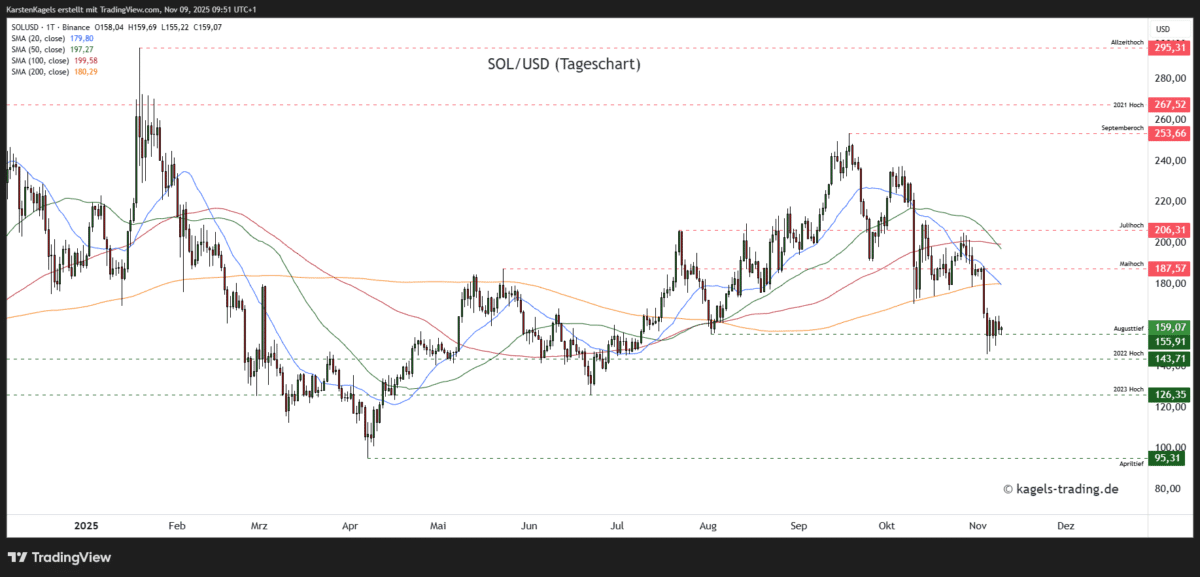
Task: Open the Binance exchange selector
Action: point(75,27)
